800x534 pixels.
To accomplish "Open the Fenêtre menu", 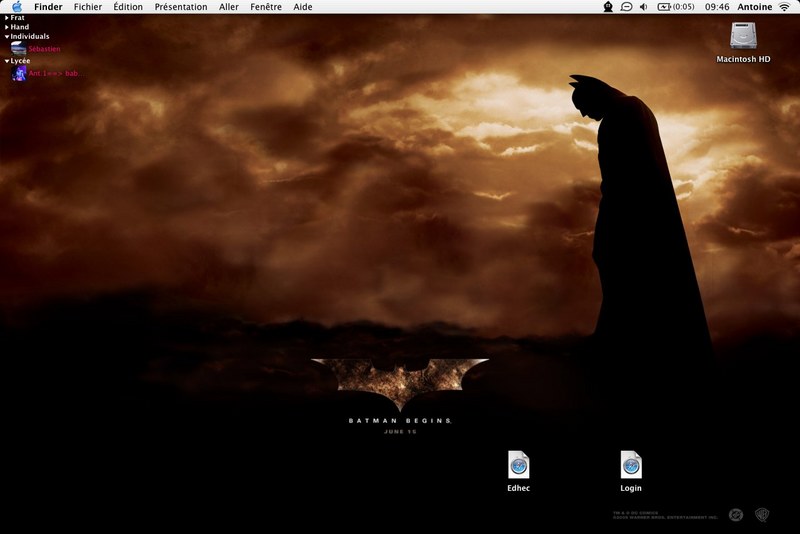I will pyautogui.click(x=266, y=7).
